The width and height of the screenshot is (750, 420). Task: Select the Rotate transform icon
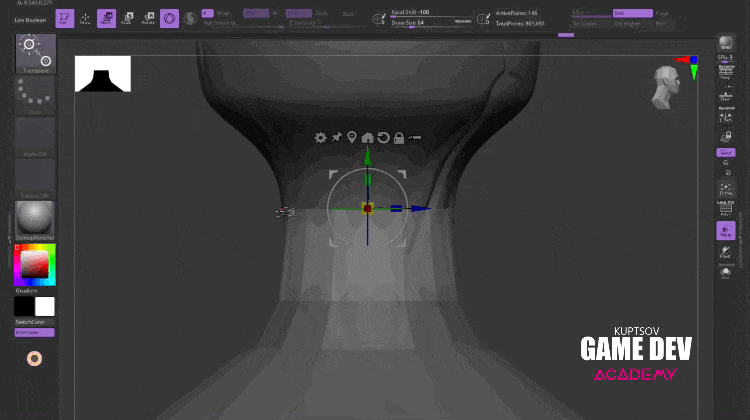[x=148, y=19]
